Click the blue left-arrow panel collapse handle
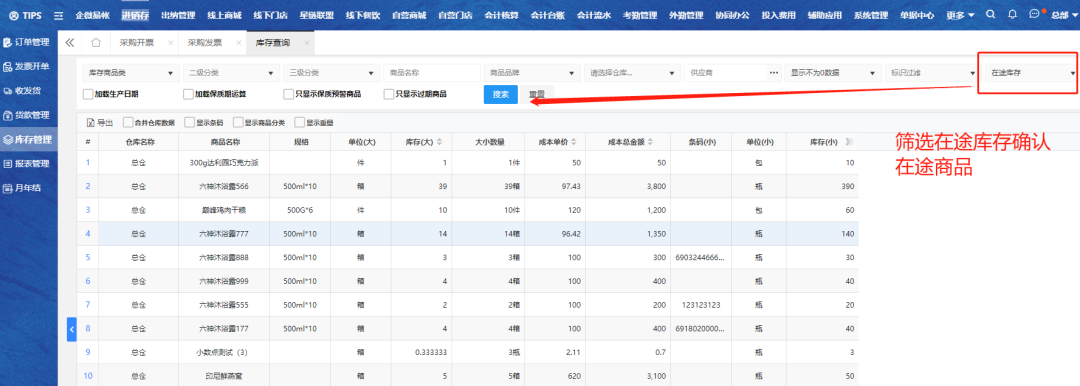 coord(72,329)
